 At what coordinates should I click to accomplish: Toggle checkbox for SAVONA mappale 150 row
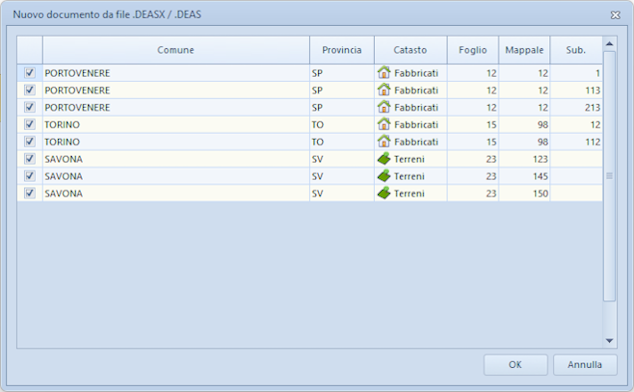tap(30, 193)
